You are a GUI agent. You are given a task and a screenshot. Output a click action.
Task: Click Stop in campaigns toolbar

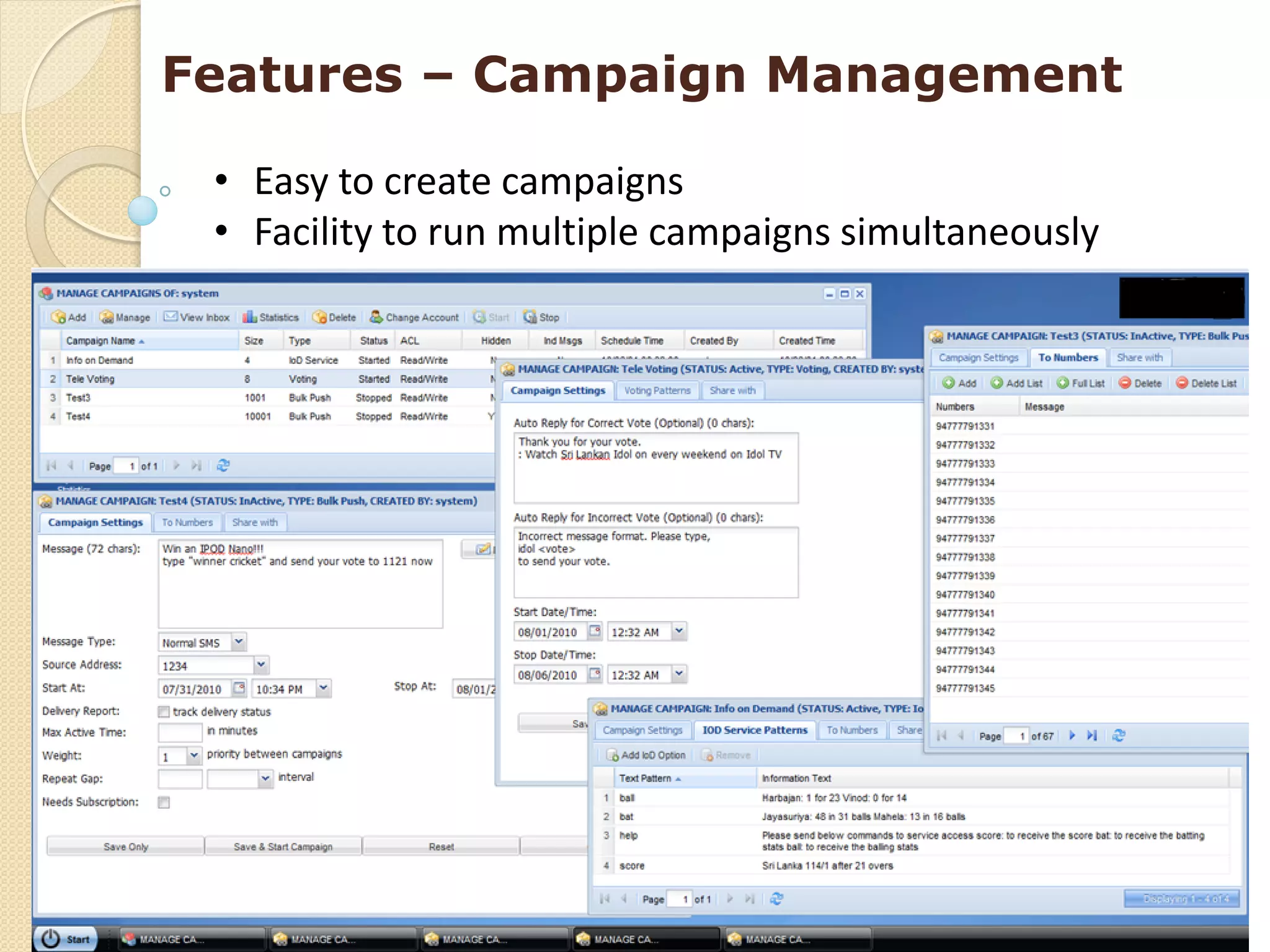tap(541, 317)
